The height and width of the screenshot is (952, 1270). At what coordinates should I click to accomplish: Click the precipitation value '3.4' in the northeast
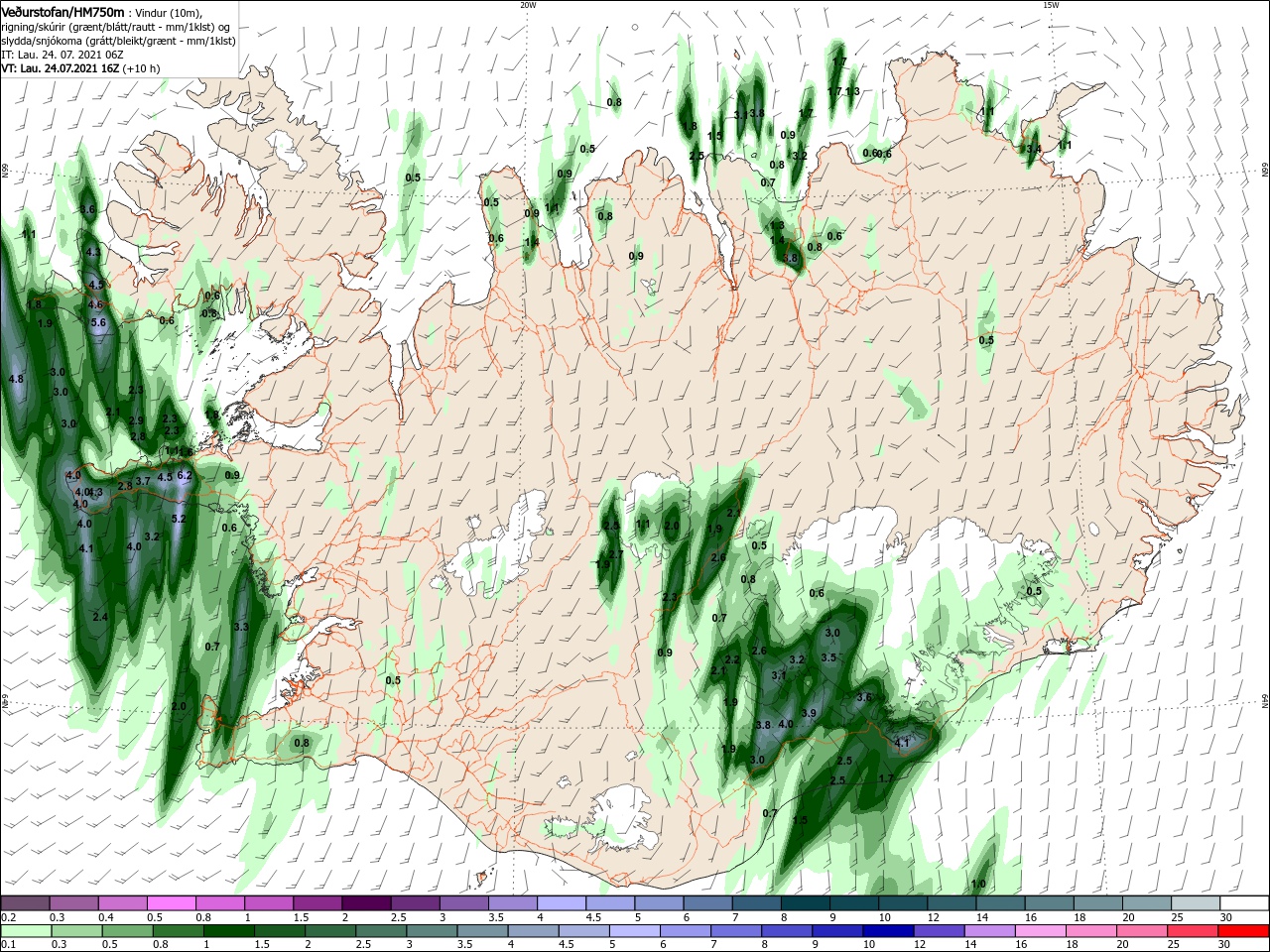[x=1033, y=149]
